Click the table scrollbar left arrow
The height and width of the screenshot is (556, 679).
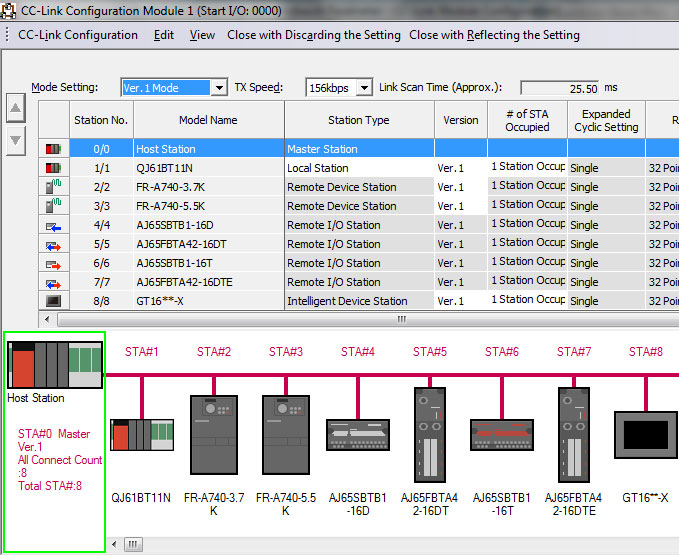47,320
